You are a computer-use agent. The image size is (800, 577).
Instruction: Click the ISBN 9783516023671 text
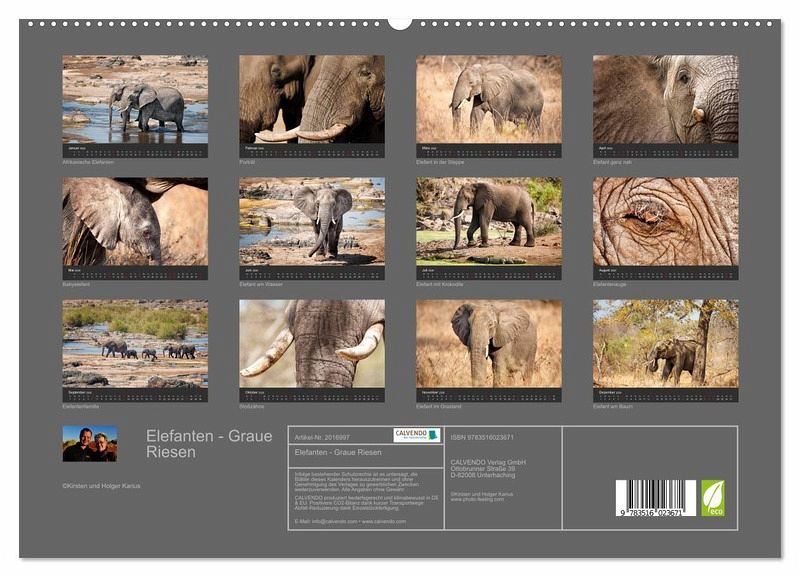[482, 437]
